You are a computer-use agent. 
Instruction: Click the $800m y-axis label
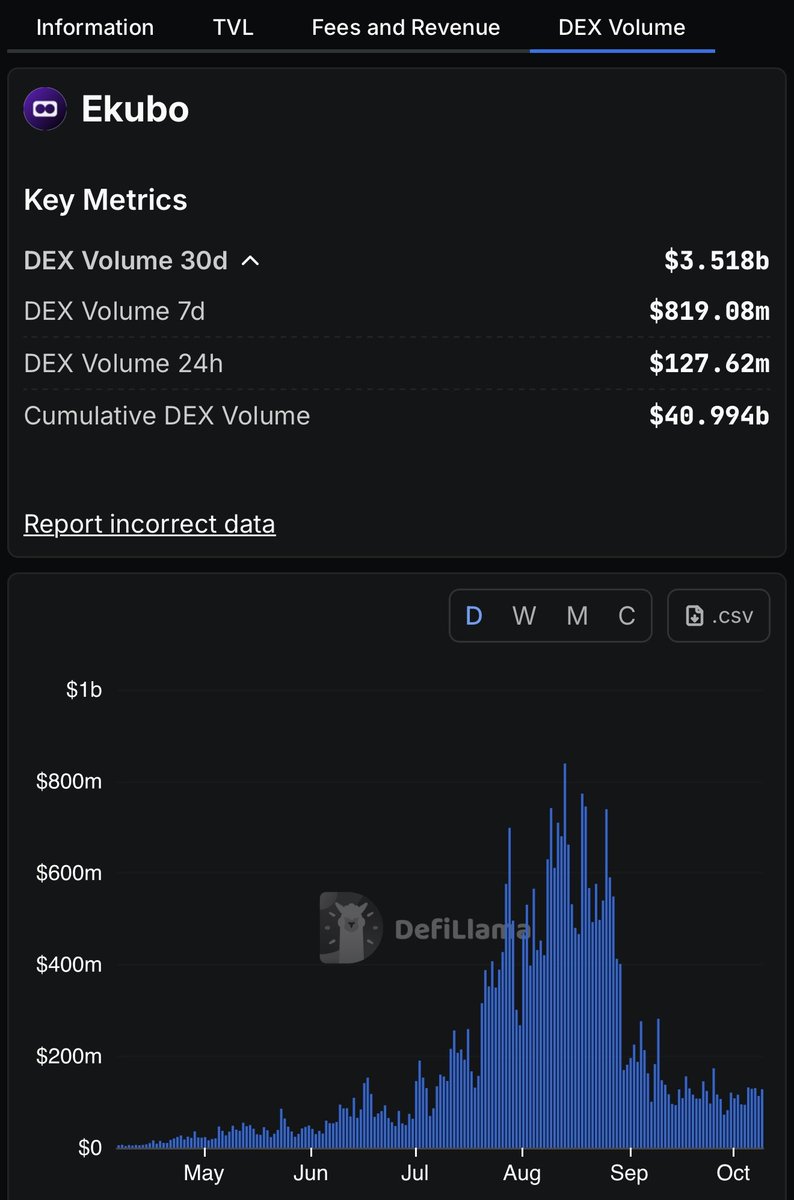(69, 781)
